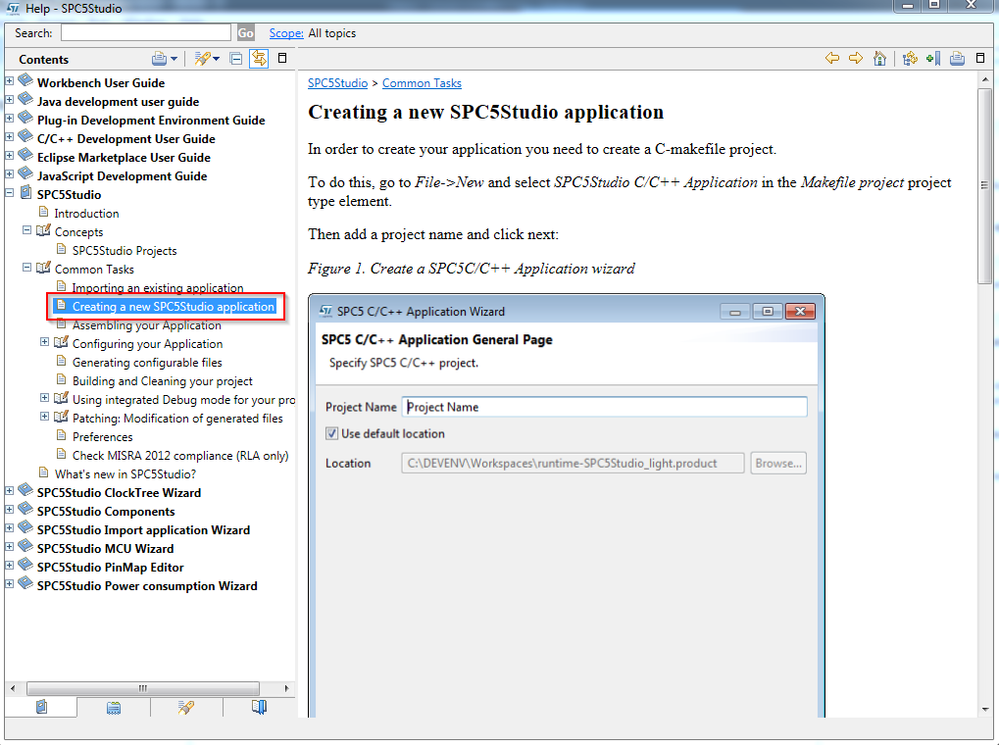The image size is (999, 745).
Task: Click the content pane scroll-down arrow
Action: click(x=985, y=709)
